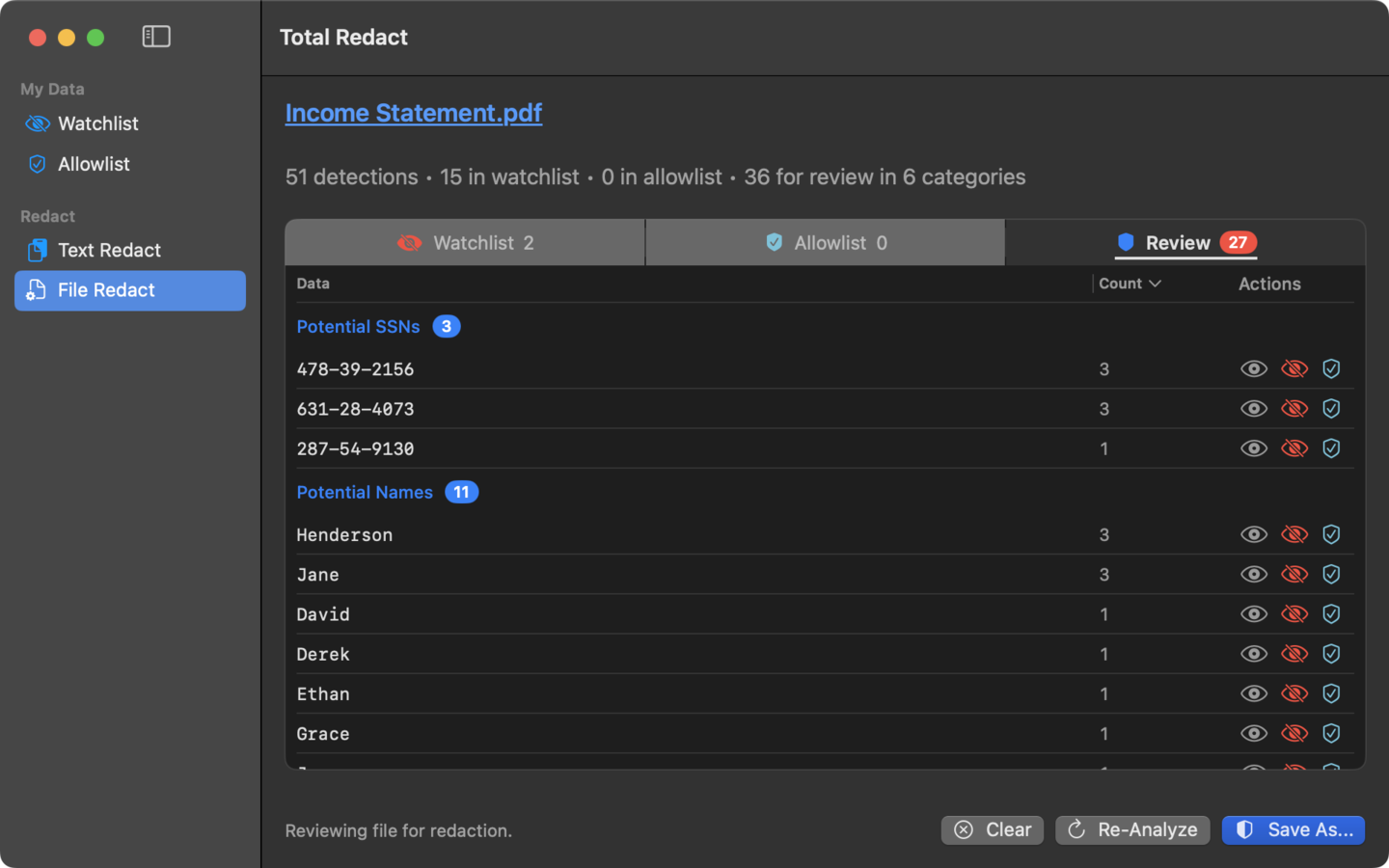Image resolution: width=1389 pixels, height=868 pixels.
Task: Allowlist 478-39-2156 using the shield checkmark
Action: click(1331, 369)
